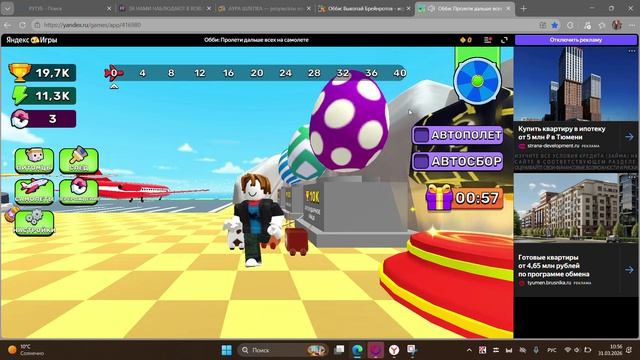
Task: Open the Питомцы pets menu
Action: click(34, 160)
